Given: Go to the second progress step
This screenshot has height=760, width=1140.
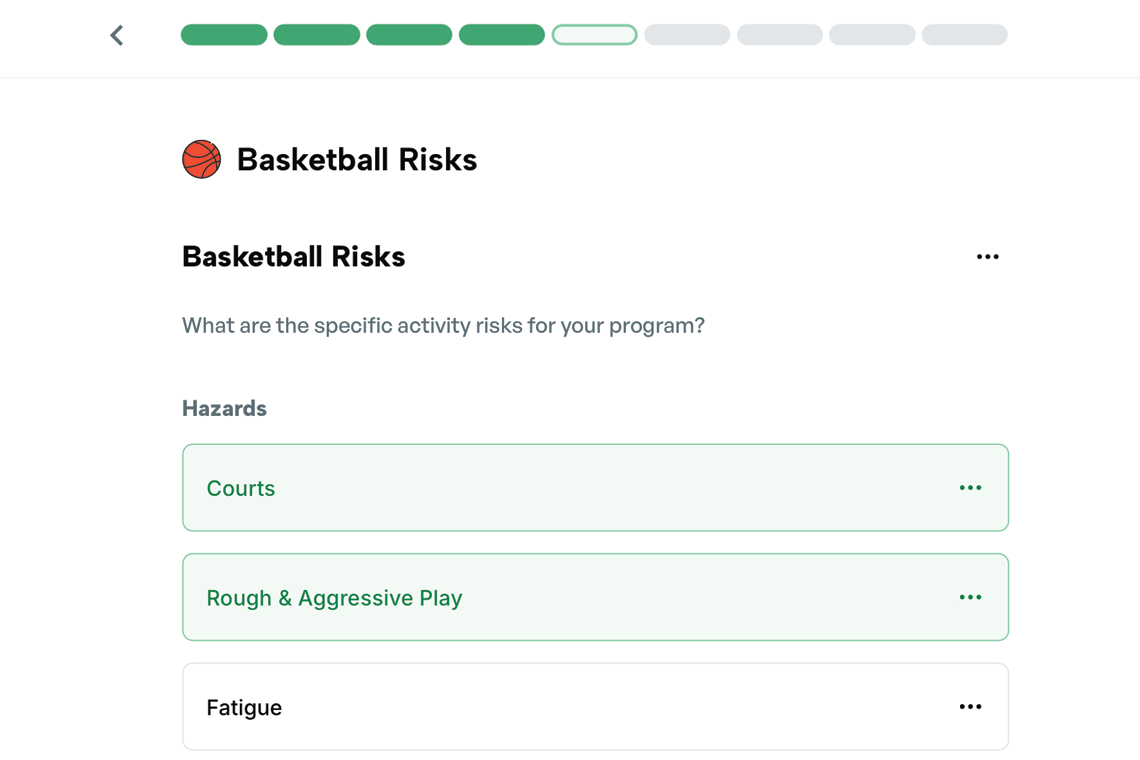Looking at the screenshot, I should [317, 35].
